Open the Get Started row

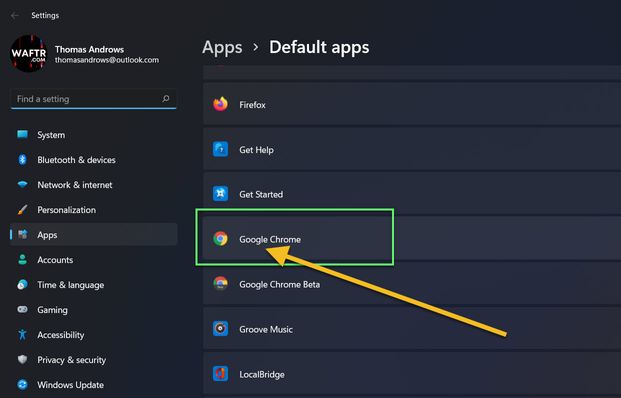[412, 194]
